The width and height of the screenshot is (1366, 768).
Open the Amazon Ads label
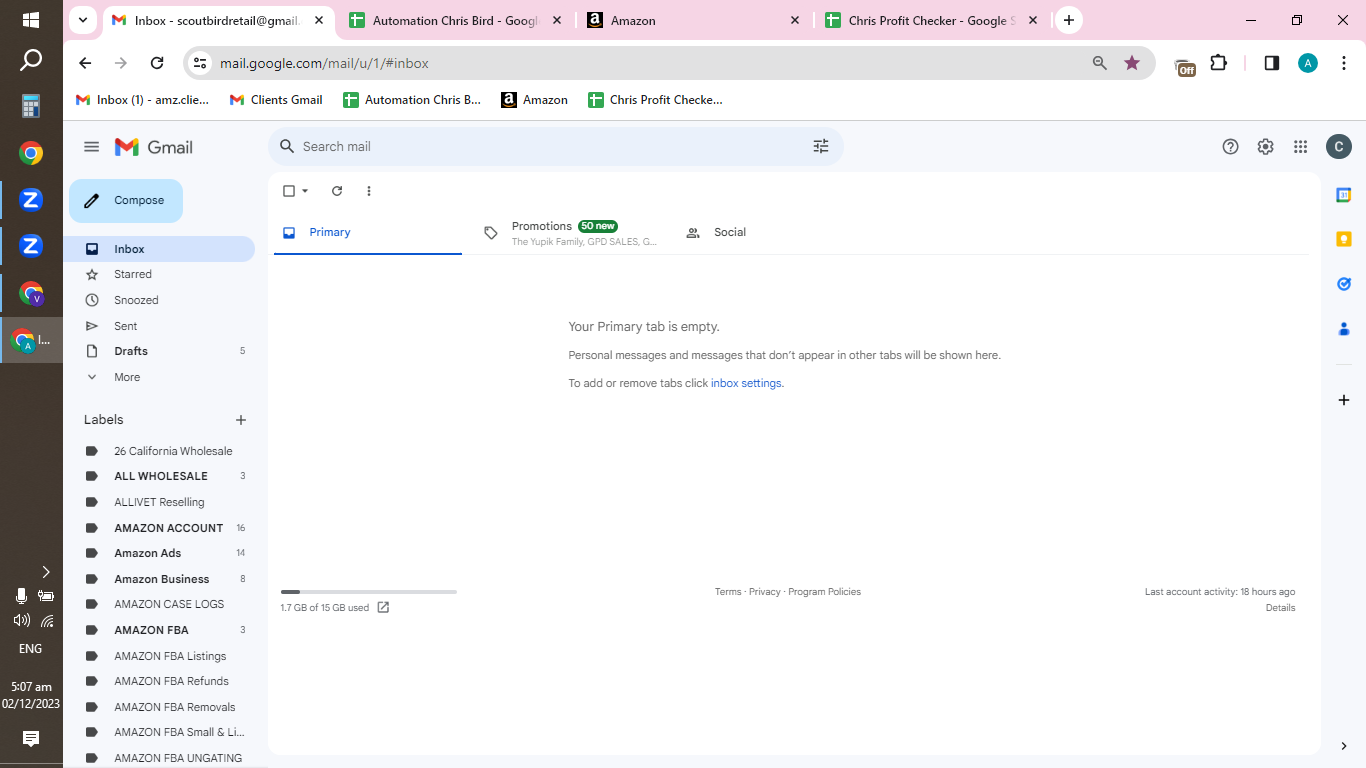click(161, 553)
